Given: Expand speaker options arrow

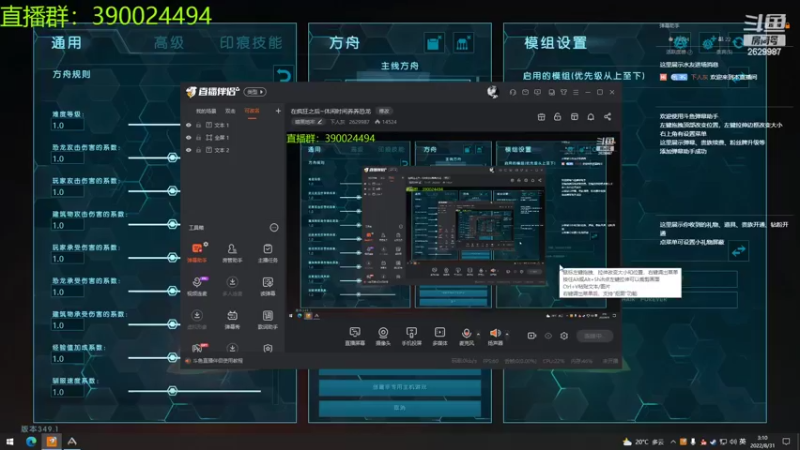Looking at the screenshot, I should click(x=507, y=334).
